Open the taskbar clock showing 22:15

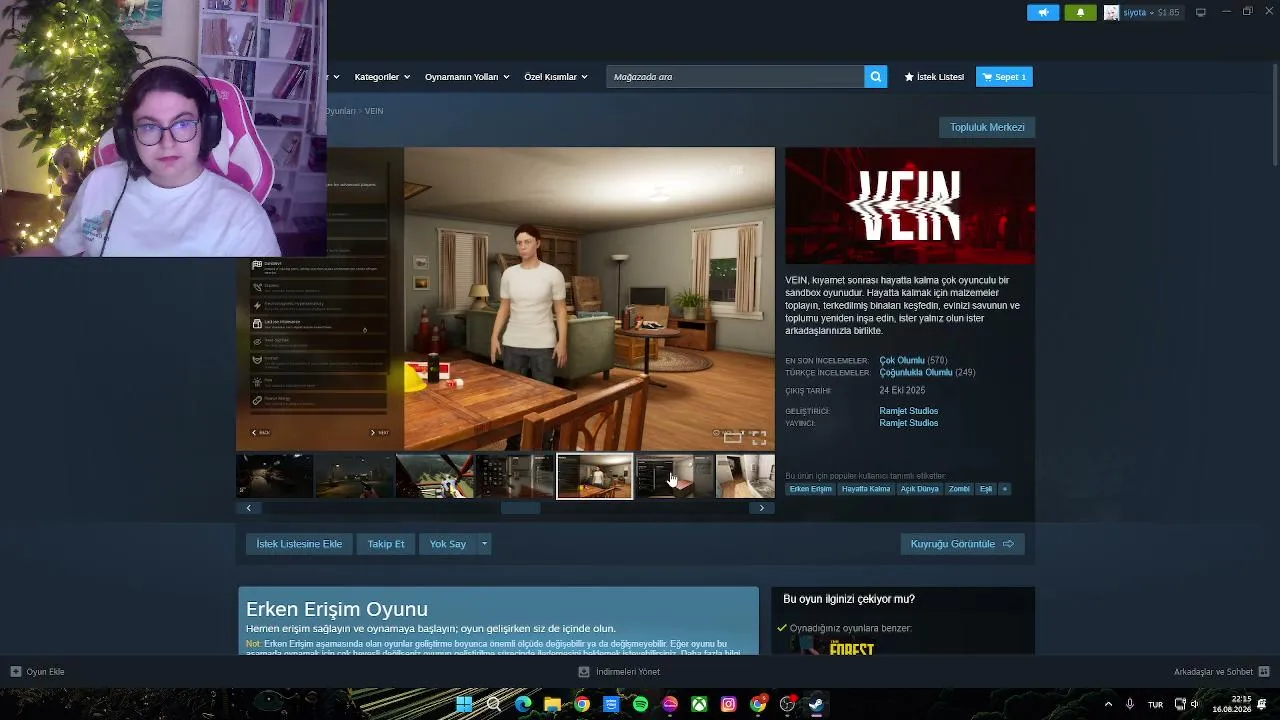pyautogui.click(x=1232, y=704)
